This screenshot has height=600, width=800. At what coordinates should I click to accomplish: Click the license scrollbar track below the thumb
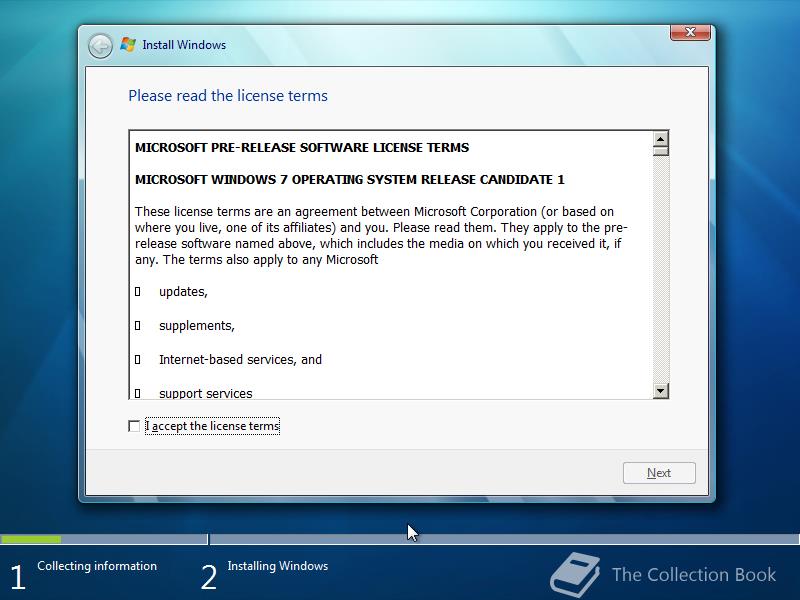point(660,269)
